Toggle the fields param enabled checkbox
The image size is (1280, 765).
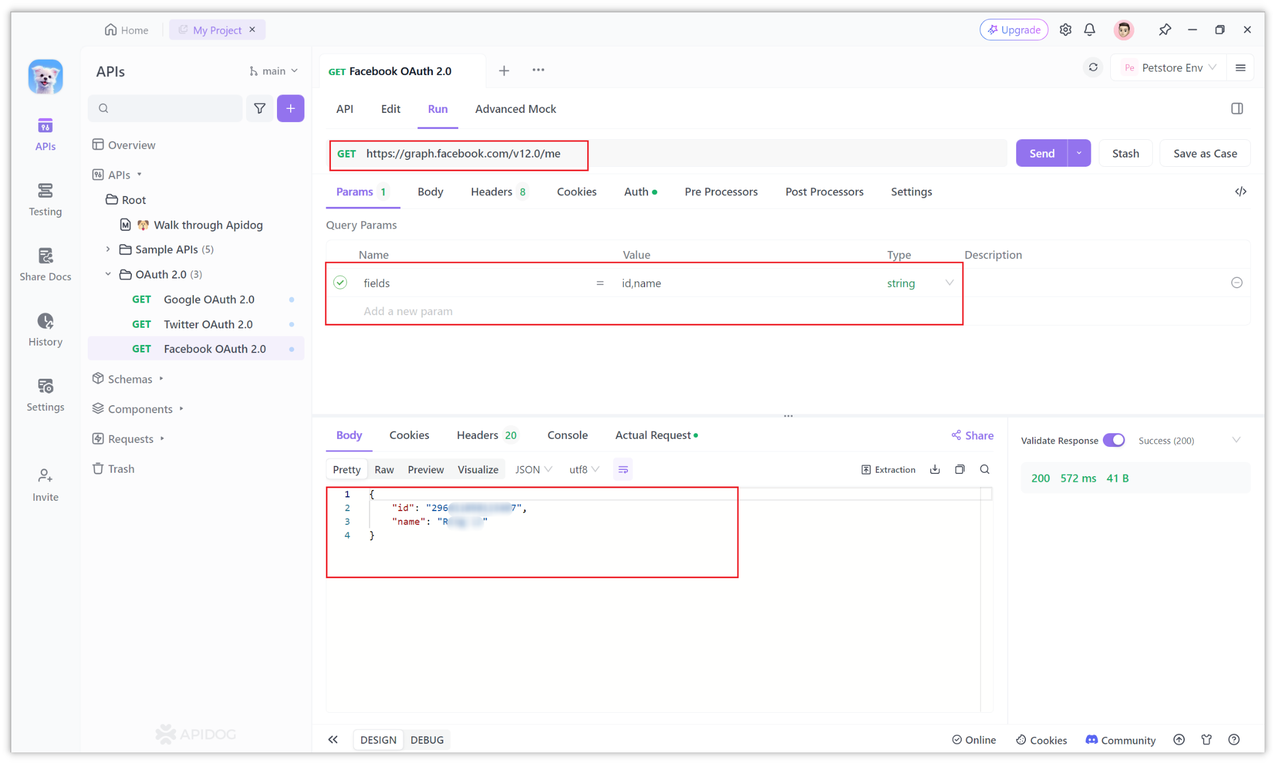(x=341, y=283)
